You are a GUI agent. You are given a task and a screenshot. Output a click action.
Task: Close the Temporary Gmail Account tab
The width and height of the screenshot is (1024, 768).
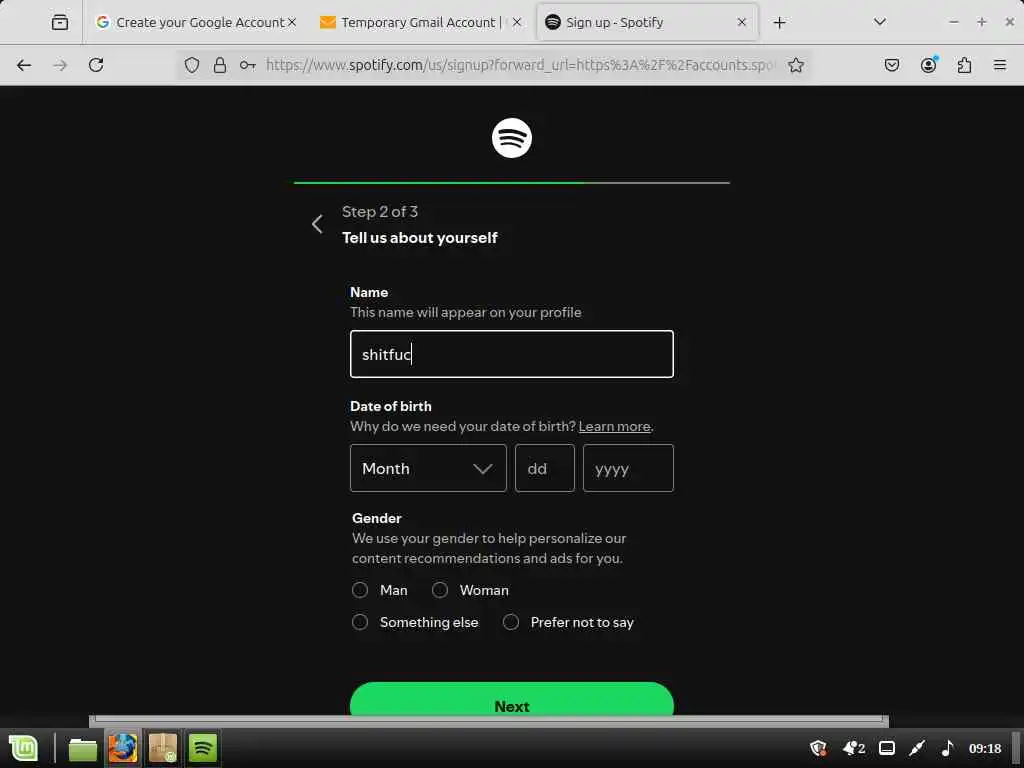(x=517, y=22)
